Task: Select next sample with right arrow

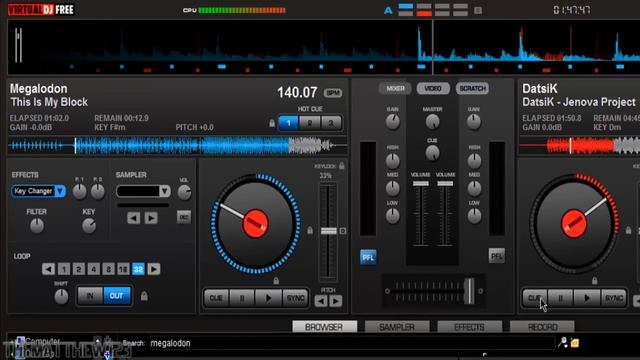Action: [151, 218]
